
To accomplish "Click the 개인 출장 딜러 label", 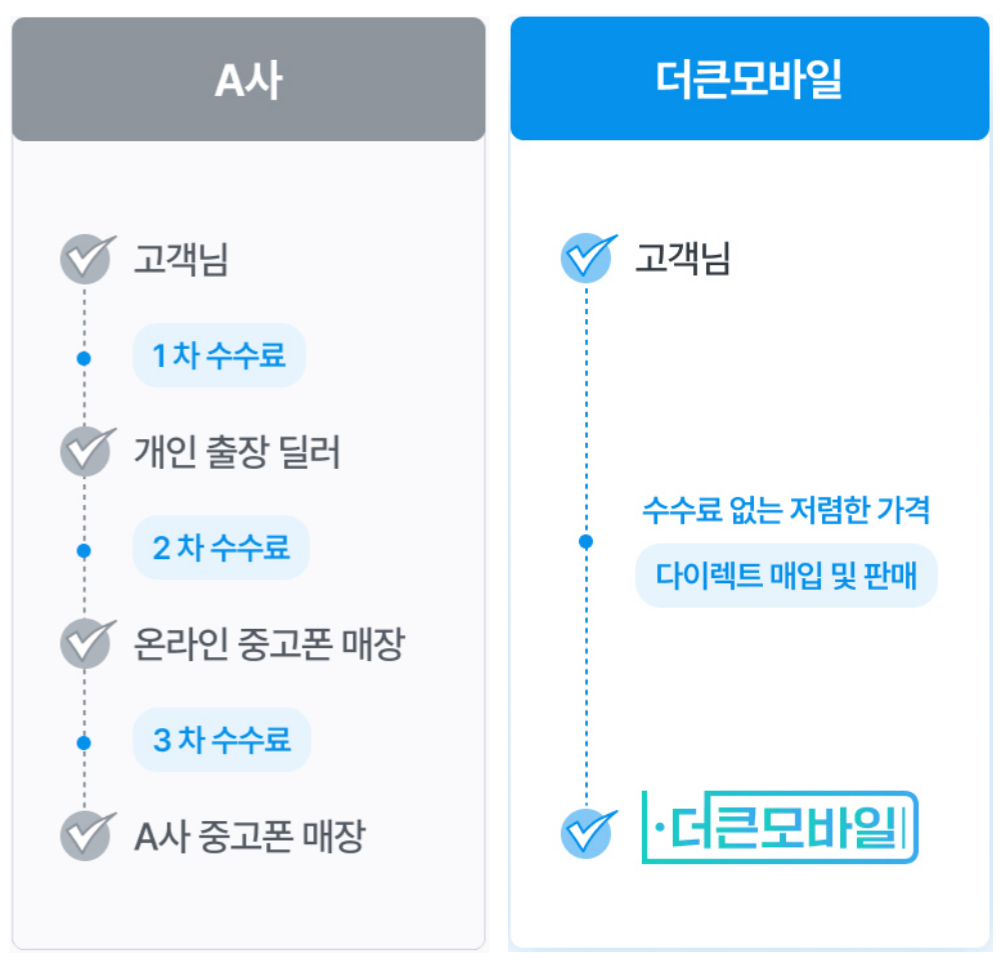I will coord(237,452).
